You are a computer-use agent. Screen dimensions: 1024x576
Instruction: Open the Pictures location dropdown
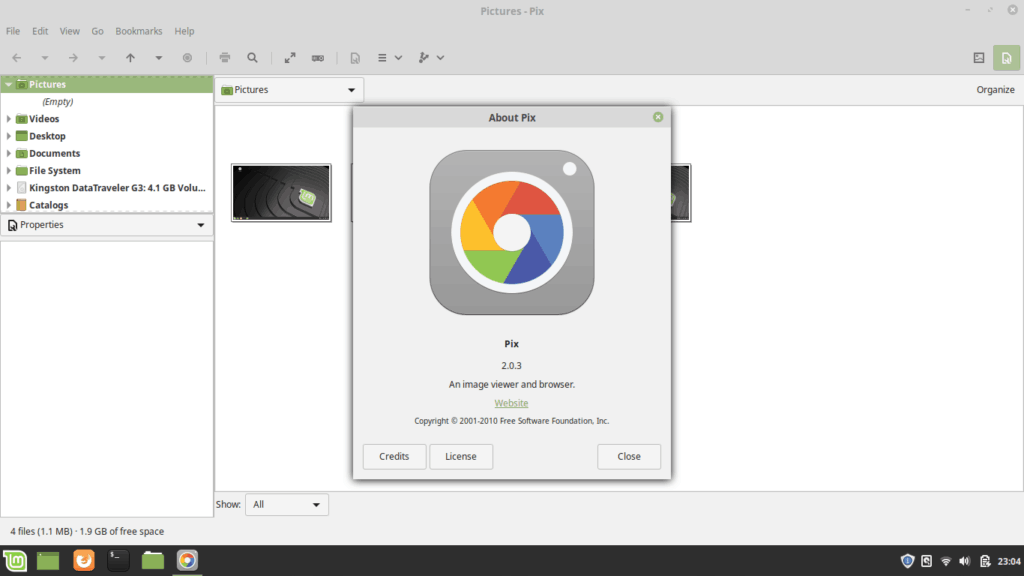click(289, 89)
